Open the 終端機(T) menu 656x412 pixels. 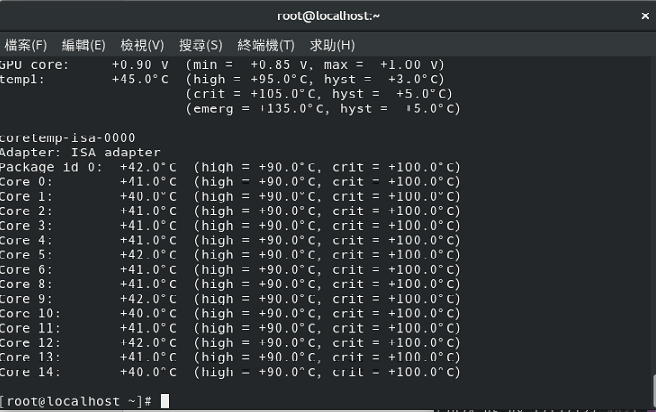click(x=266, y=45)
